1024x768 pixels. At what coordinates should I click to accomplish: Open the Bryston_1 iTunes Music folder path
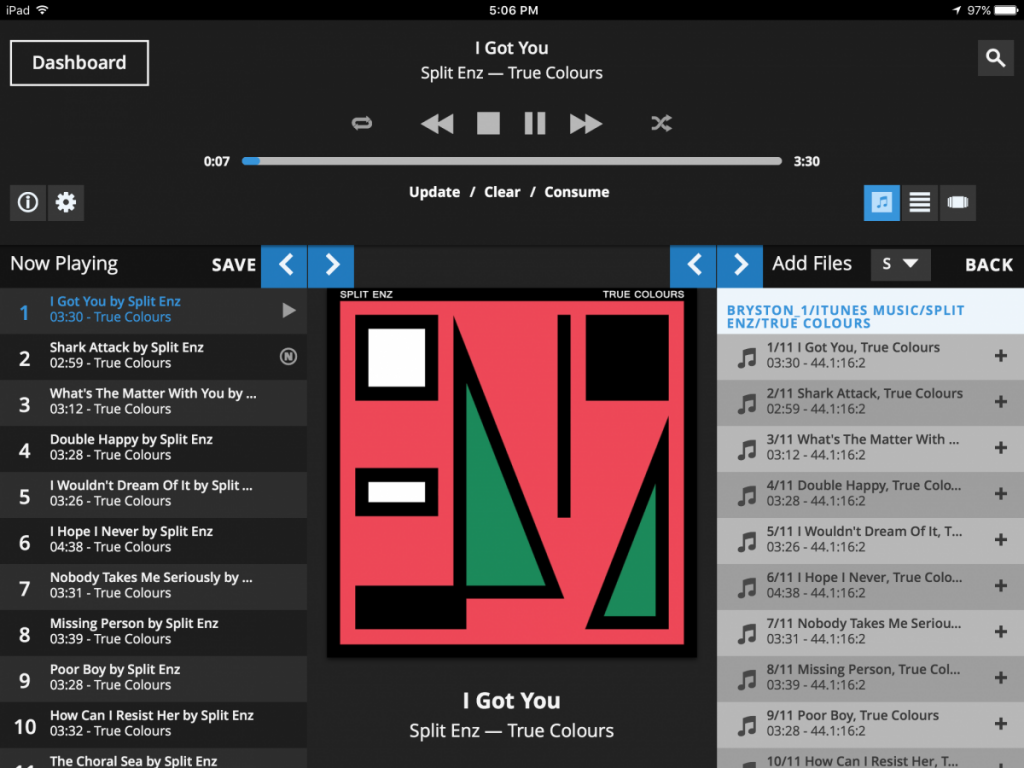(845, 317)
